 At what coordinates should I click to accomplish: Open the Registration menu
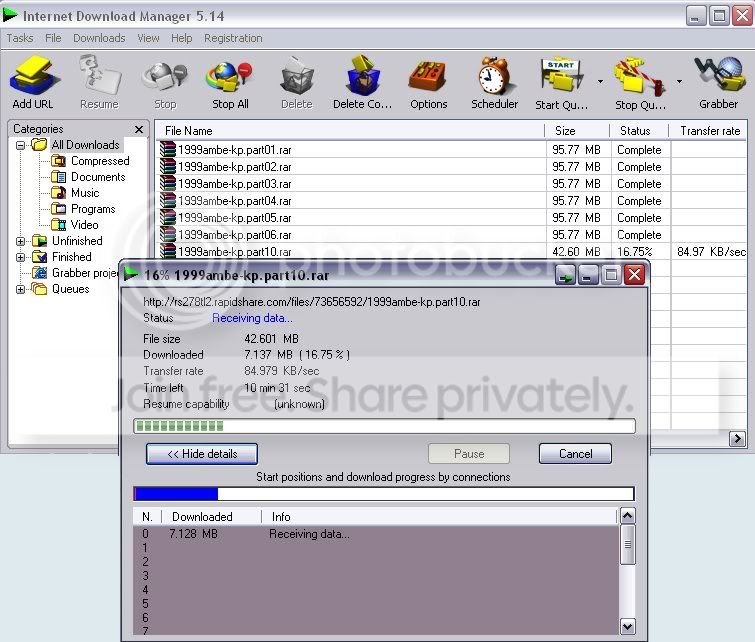(233, 38)
